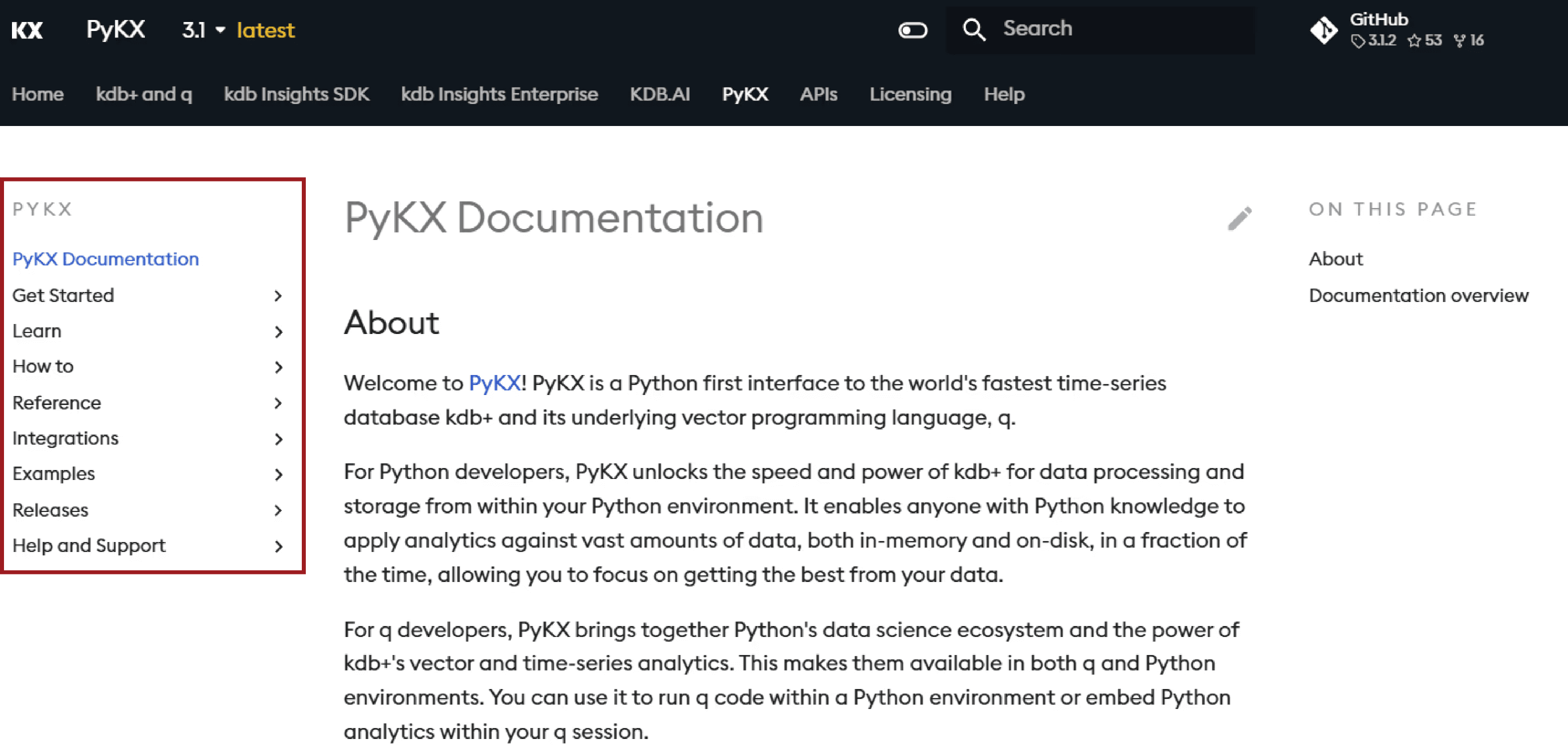This screenshot has height=750, width=1568.
Task: Click the GitHub forks count icon
Action: click(1459, 41)
